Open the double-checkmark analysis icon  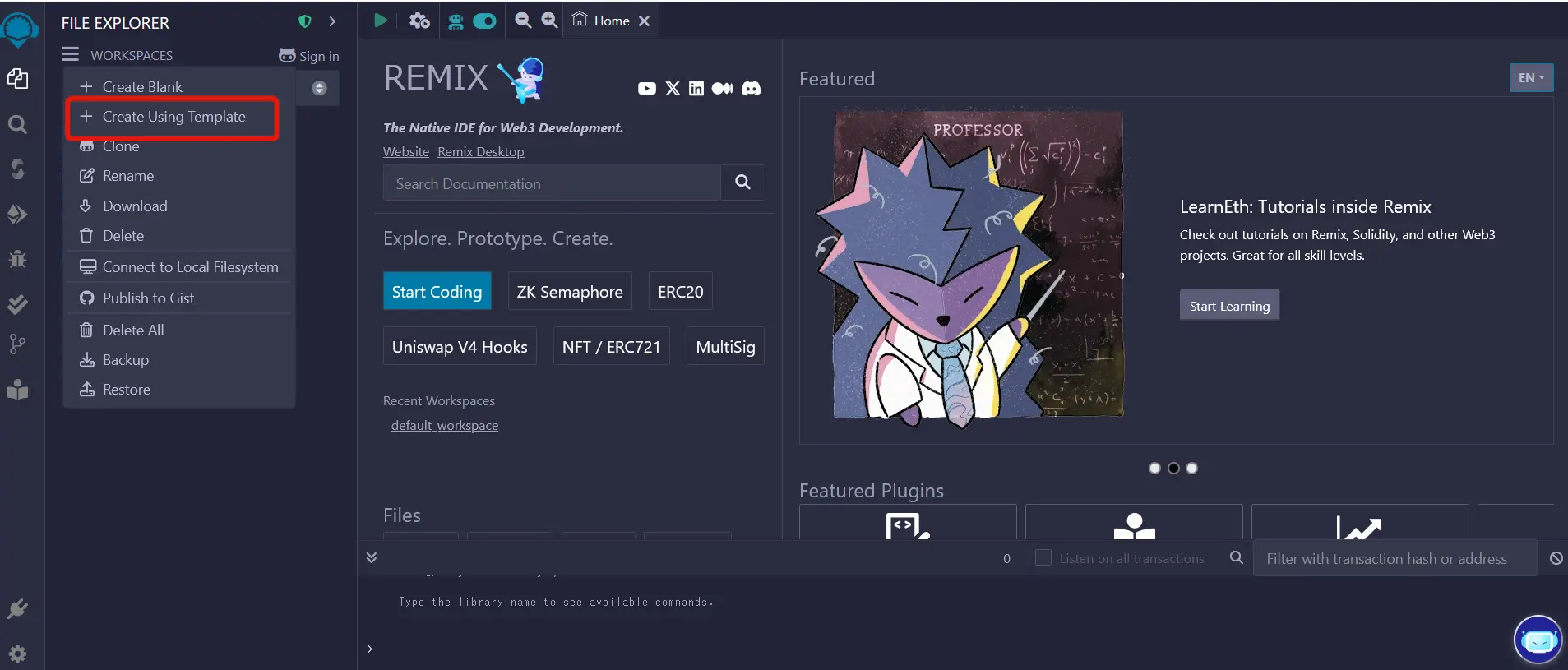[17, 304]
